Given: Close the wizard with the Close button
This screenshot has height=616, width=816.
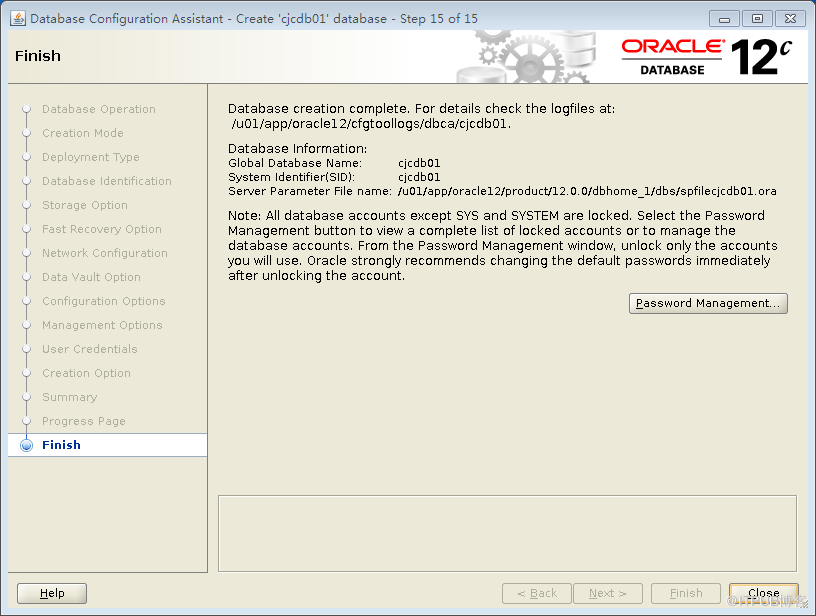Looking at the screenshot, I should coord(763,593).
